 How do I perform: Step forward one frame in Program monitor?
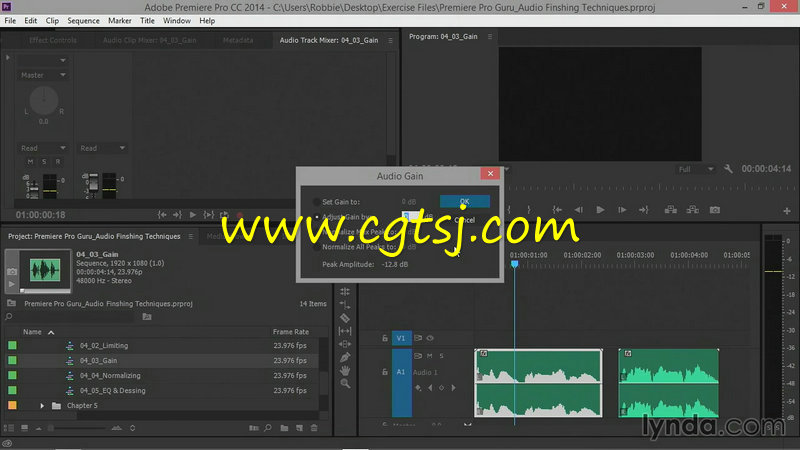(622, 210)
